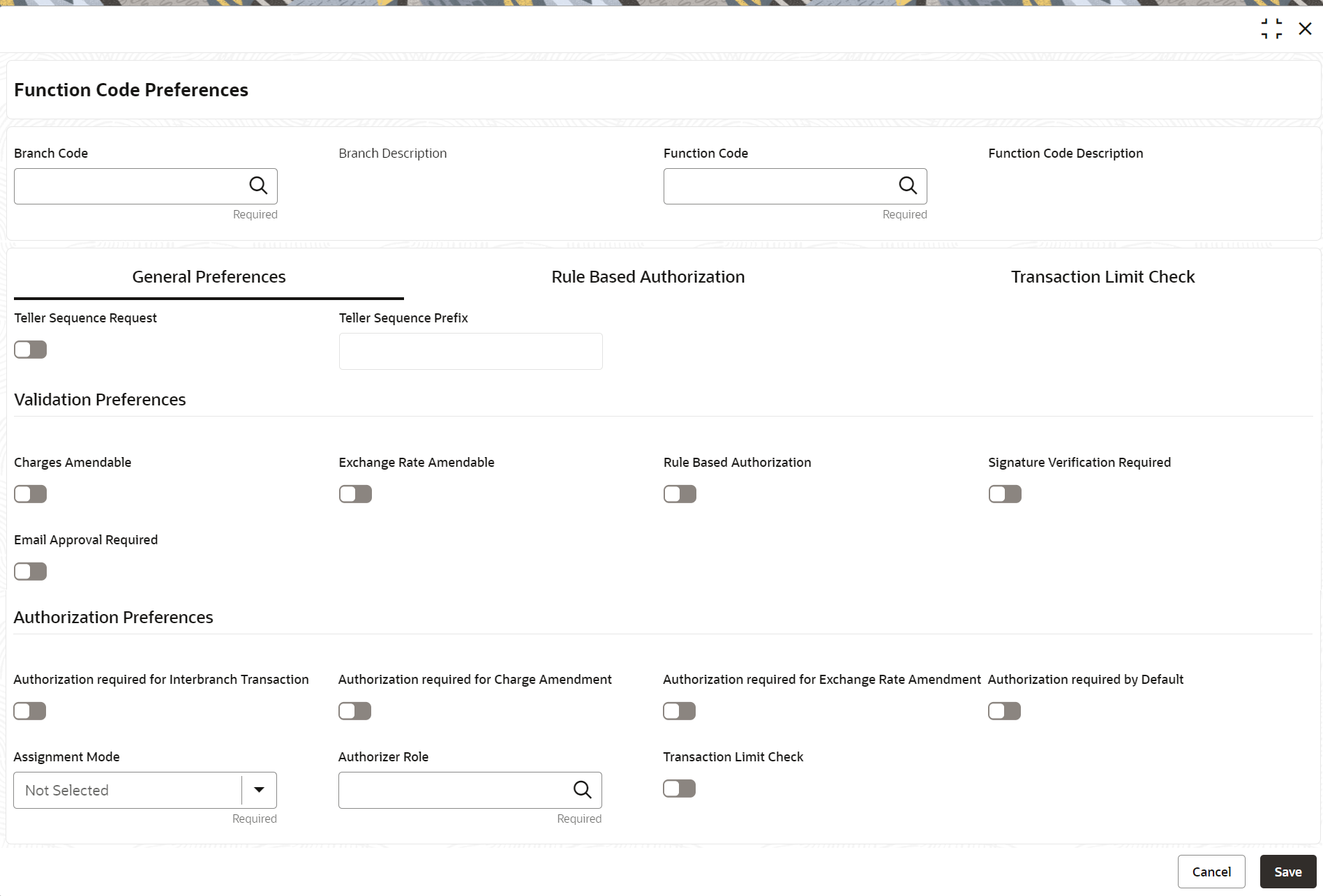Click the Cancel button
Viewport: 1323px width, 896px height.
pos(1211,872)
